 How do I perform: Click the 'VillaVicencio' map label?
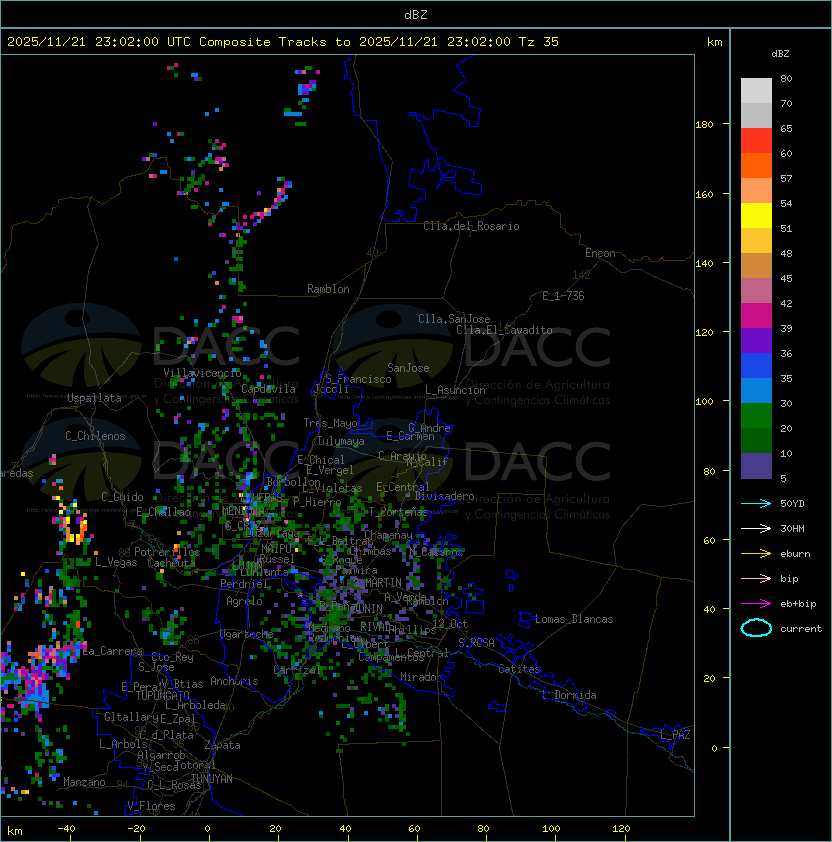pyautogui.click(x=202, y=373)
